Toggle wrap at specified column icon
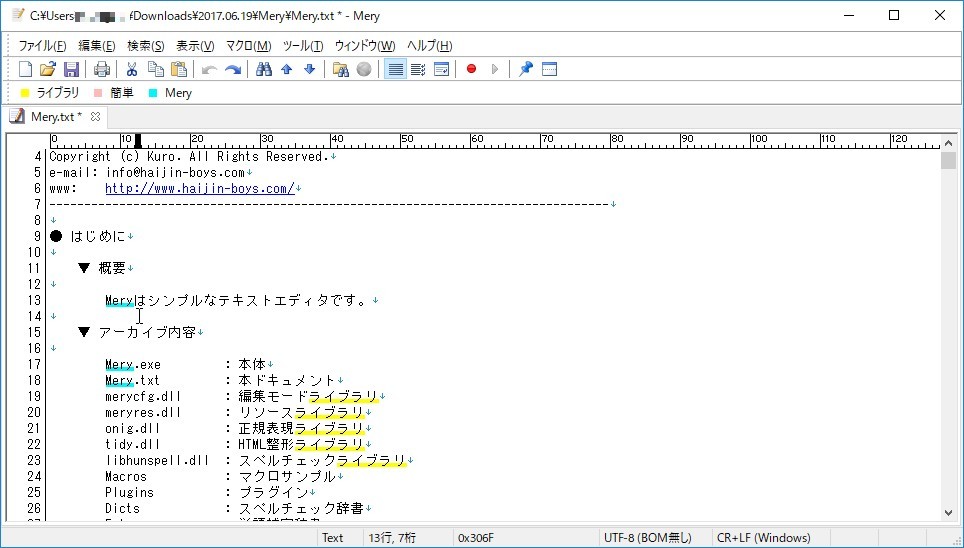Screen dimensions: 964x548 click(x=418, y=69)
